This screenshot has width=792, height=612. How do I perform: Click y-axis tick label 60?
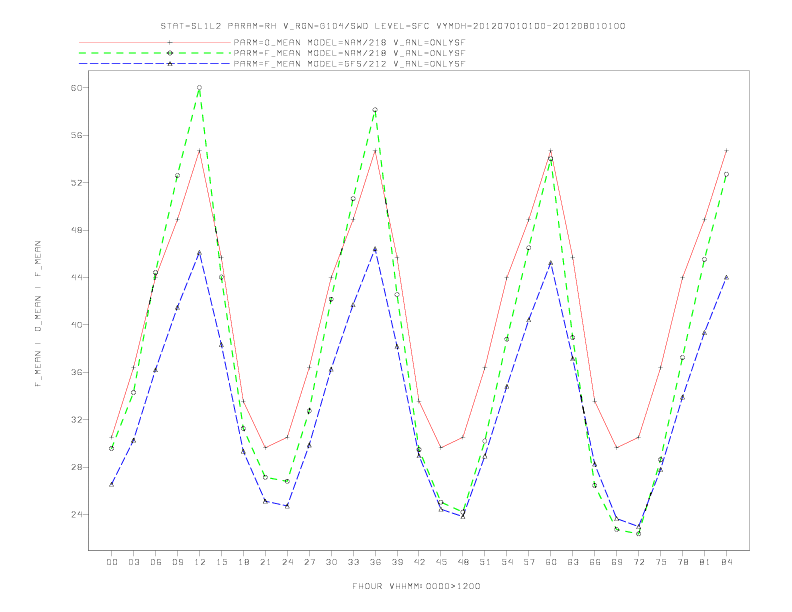pyautogui.click(x=76, y=87)
